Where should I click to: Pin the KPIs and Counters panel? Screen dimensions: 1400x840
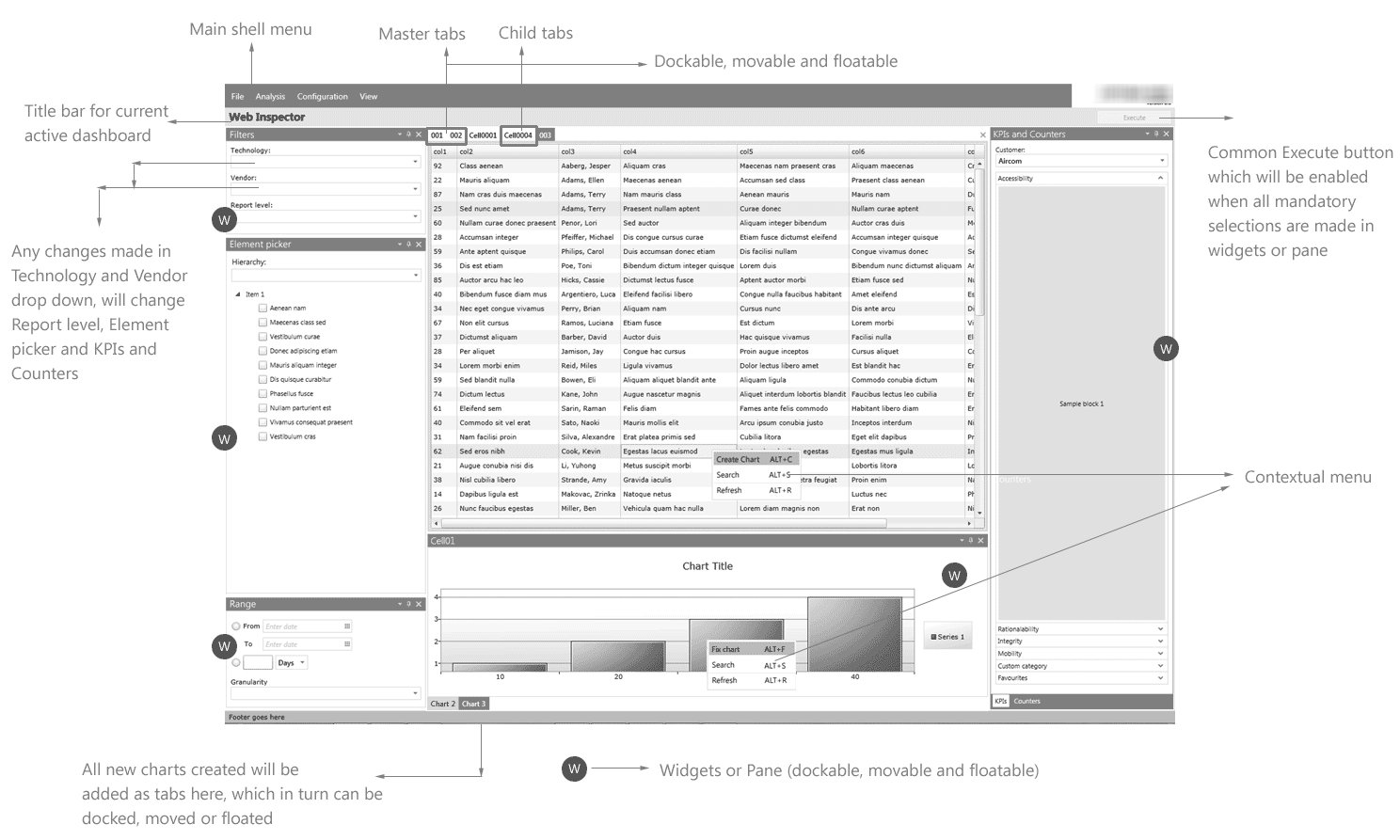click(1156, 135)
